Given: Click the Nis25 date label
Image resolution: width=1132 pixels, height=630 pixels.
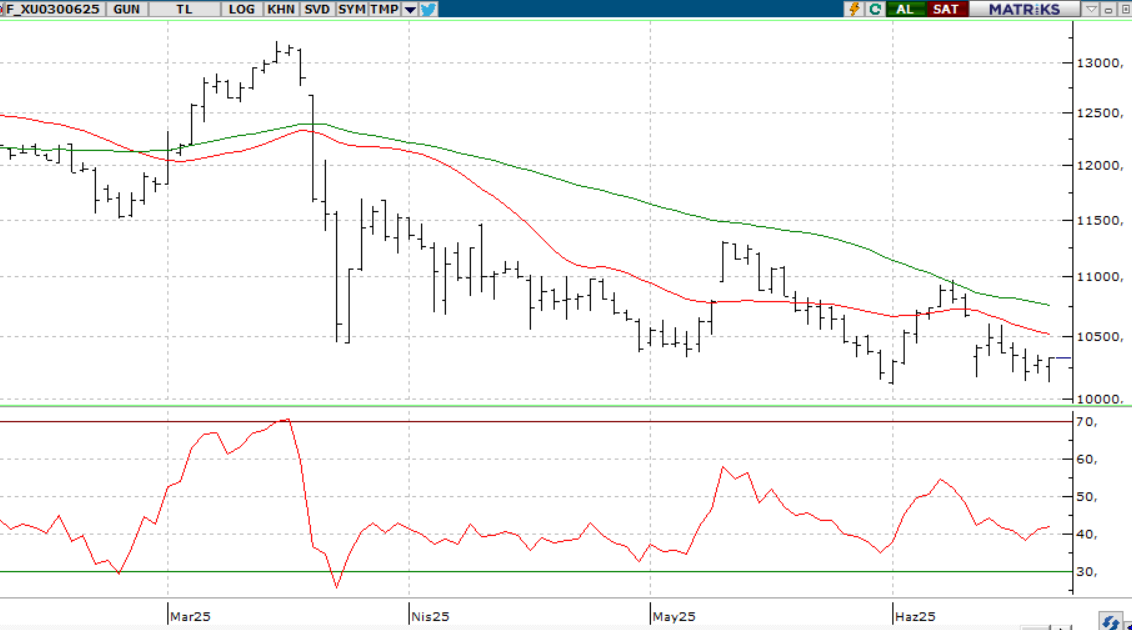Looking at the screenshot, I should tap(430, 616).
